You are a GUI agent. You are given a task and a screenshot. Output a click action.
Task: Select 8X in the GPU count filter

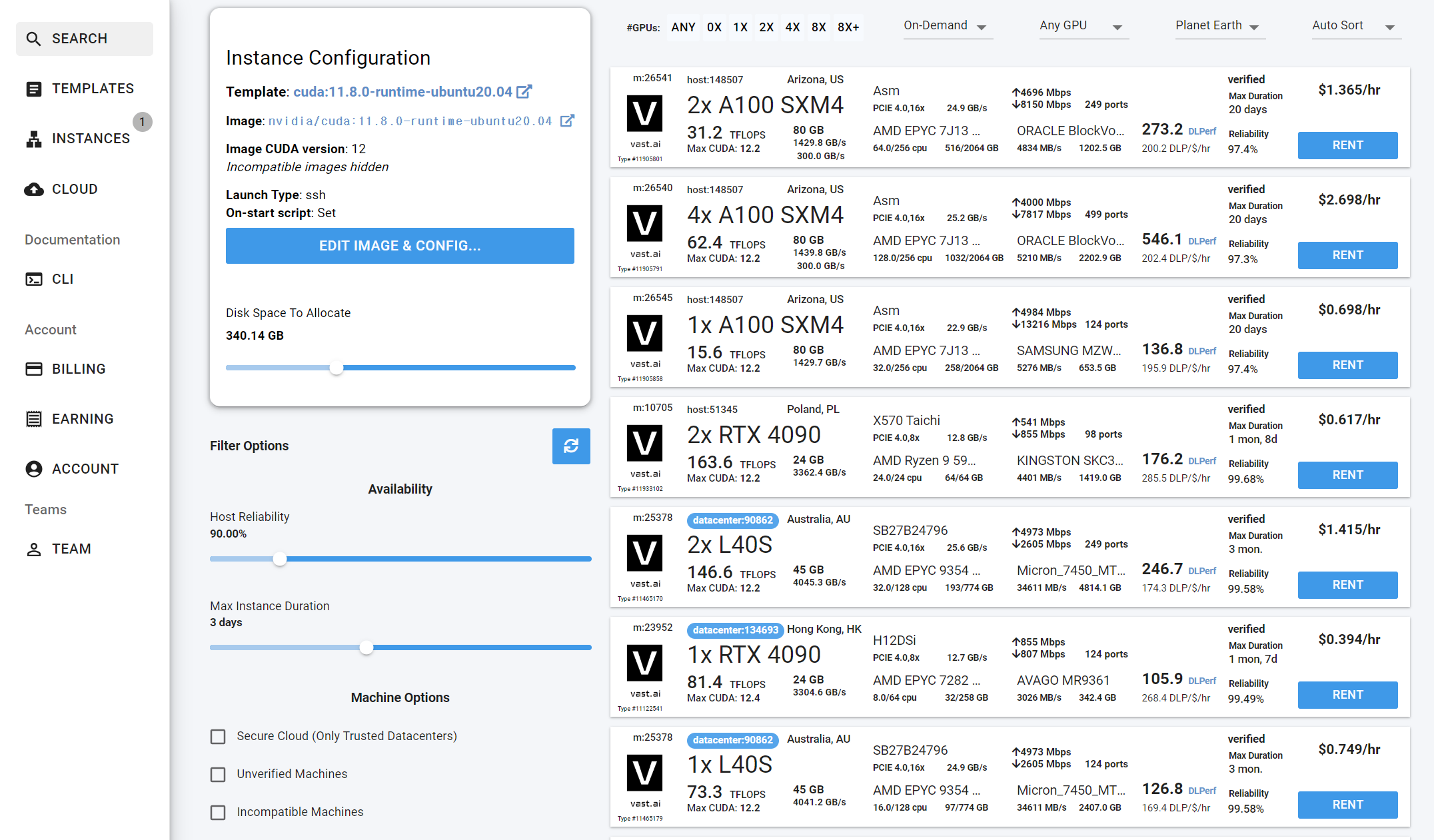click(x=818, y=27)
